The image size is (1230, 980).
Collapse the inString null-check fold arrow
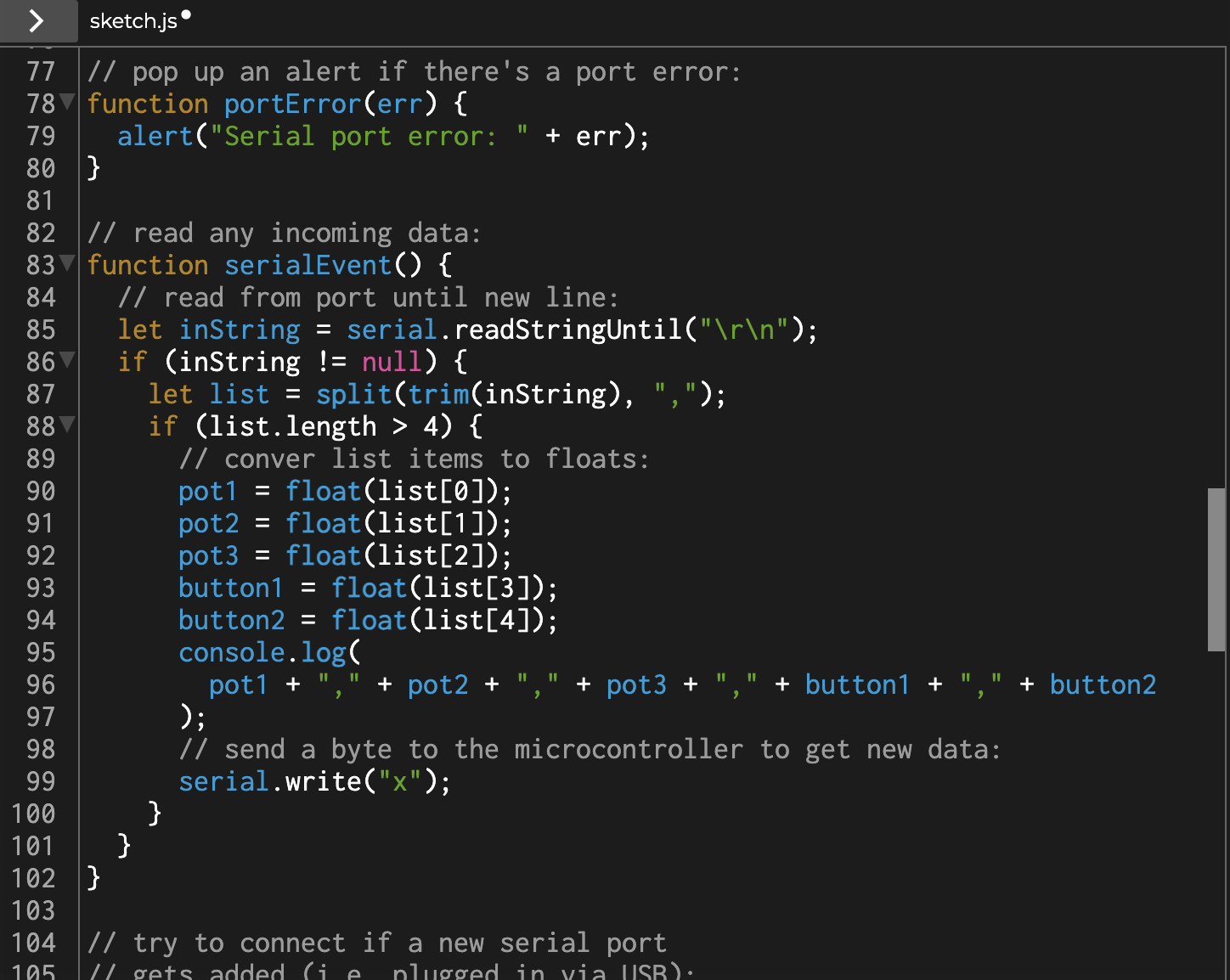click(66, 361)
